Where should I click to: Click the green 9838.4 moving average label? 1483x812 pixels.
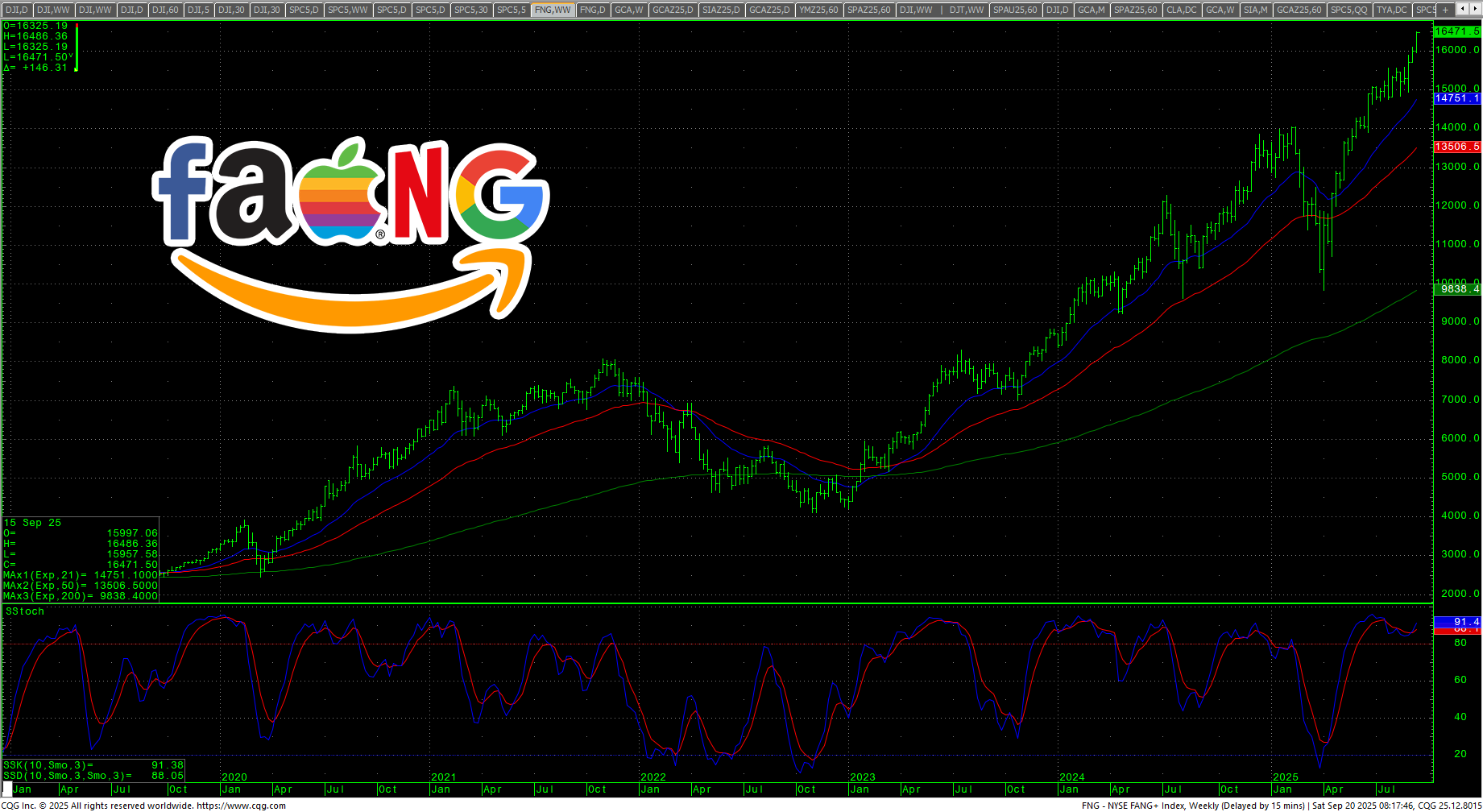coord(1456,288)
